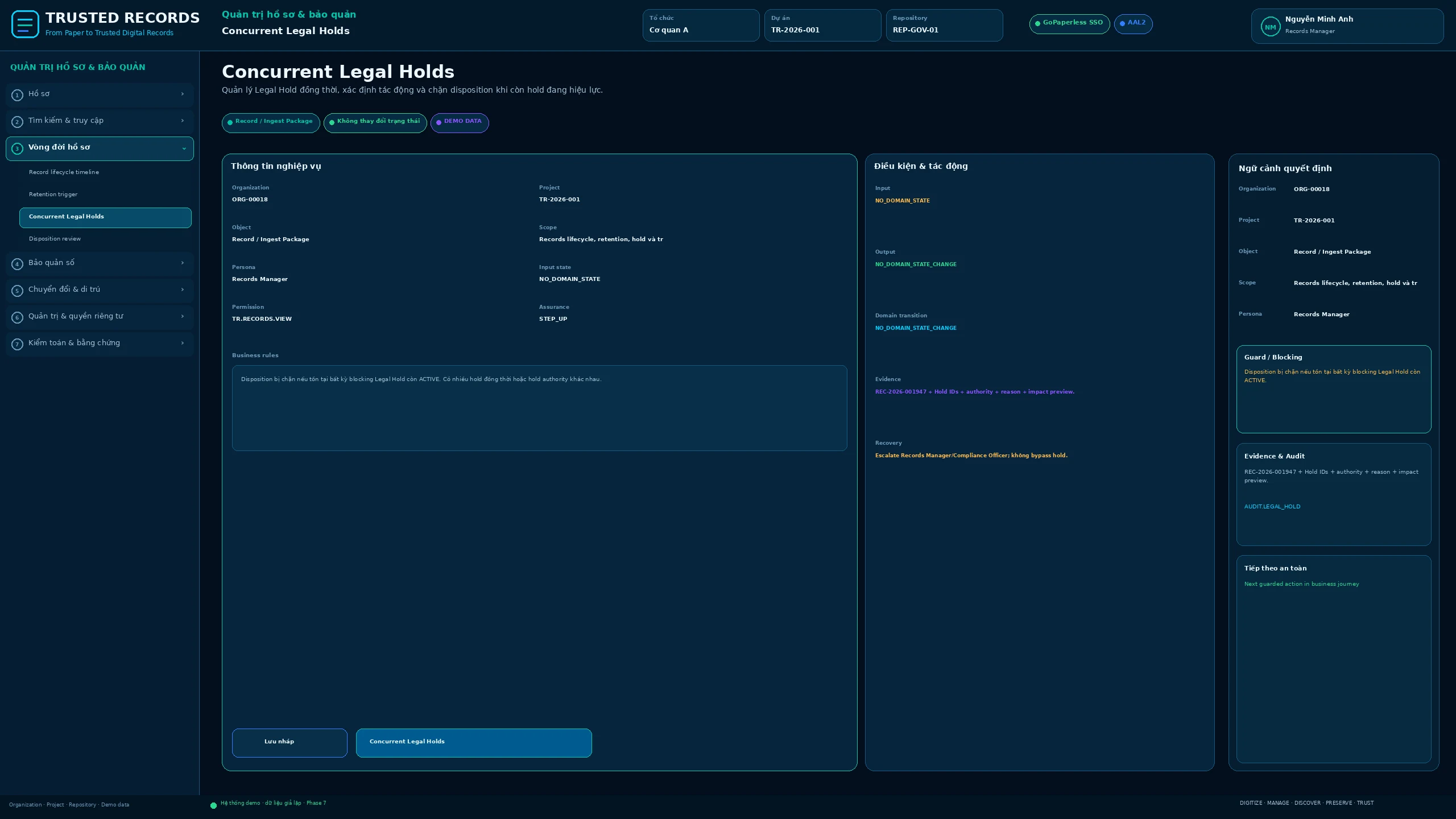The image size is (1456, 819).
Task: Click step 5 circle icon for Chuyển đổi & di trú
Action: [17, 291]
